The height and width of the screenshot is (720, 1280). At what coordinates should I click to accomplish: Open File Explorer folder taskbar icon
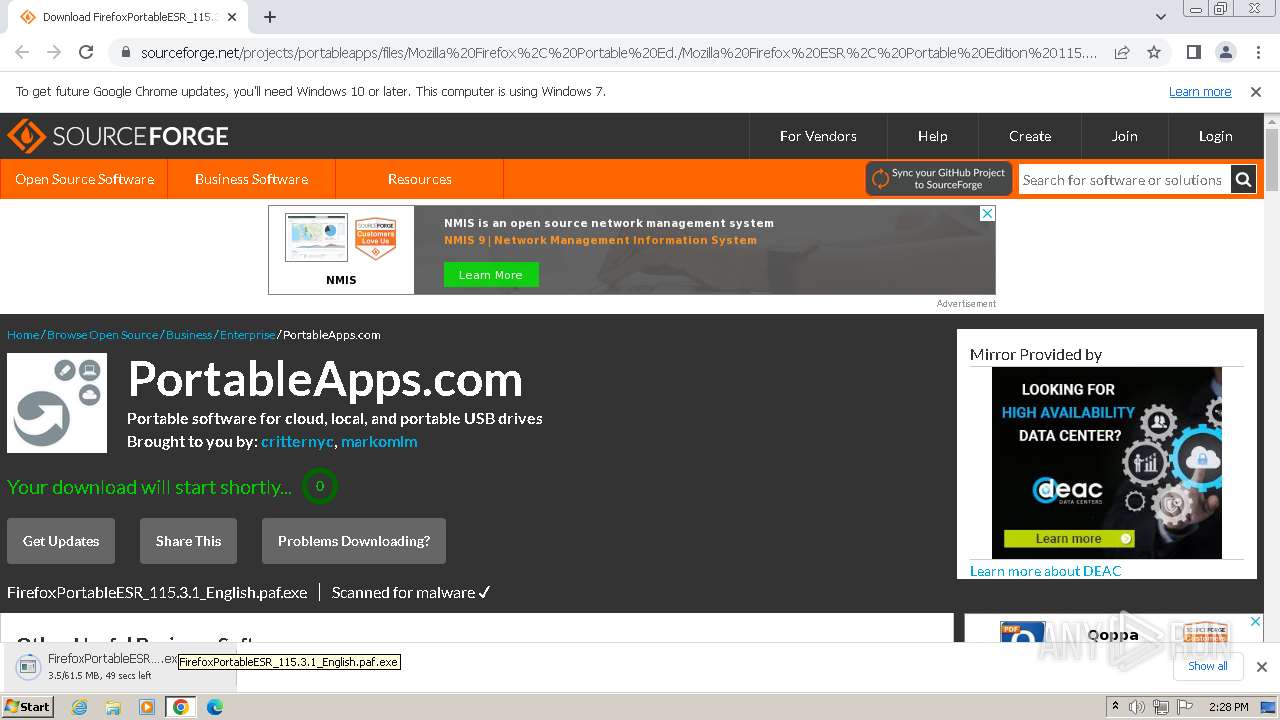click(x=113, y=707)
